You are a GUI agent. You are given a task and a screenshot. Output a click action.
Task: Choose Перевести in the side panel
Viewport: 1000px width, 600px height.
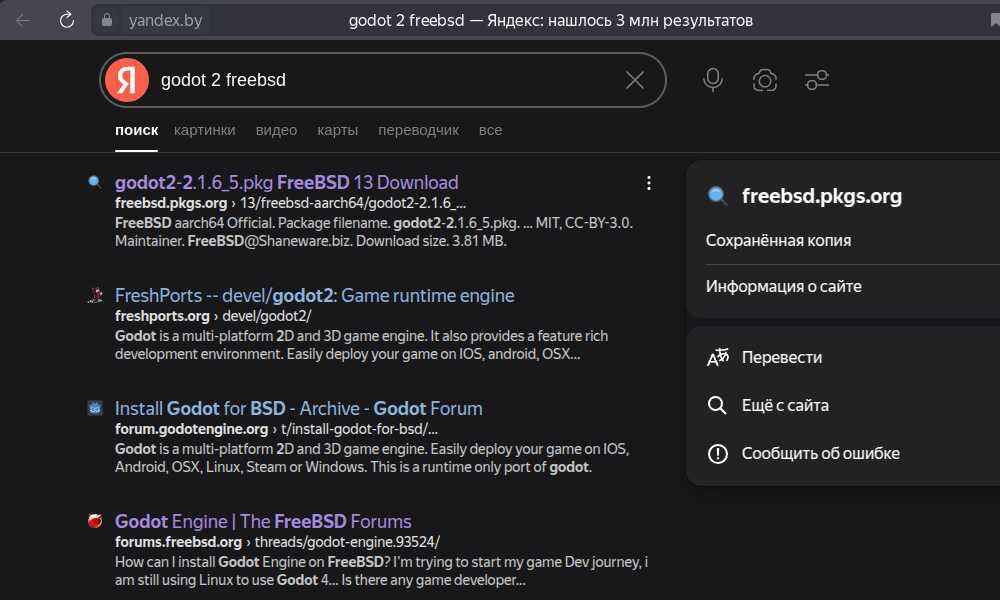(x=782, y=357)
